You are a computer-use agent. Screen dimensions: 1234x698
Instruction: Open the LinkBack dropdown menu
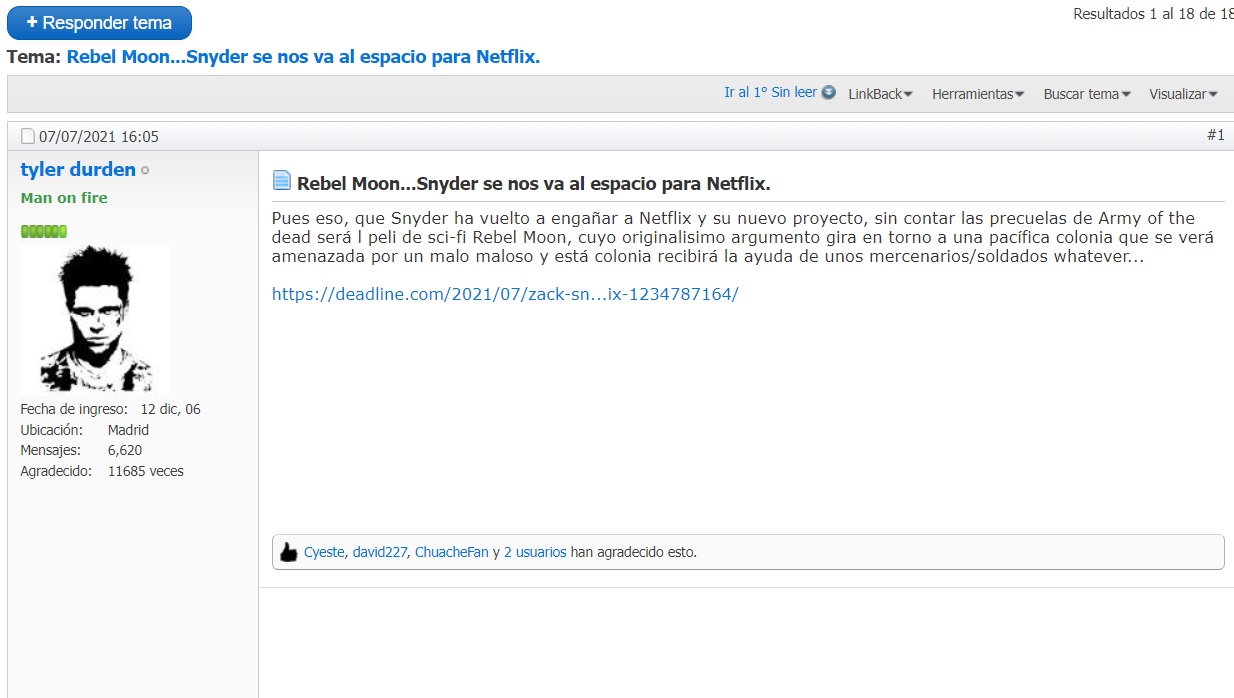[x=881, y=94]
